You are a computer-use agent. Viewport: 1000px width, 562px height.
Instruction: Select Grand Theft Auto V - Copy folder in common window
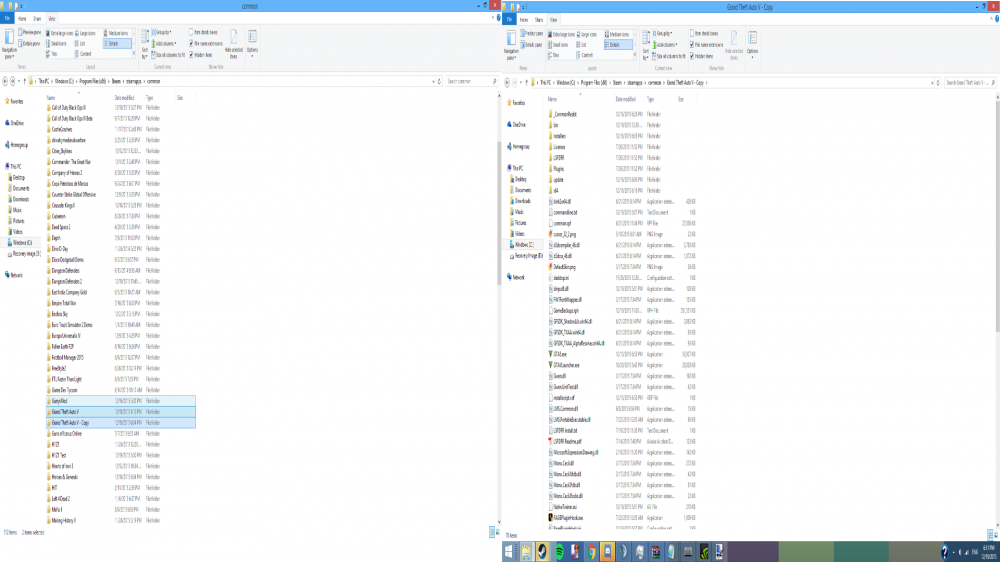click(x=121, y=422)
